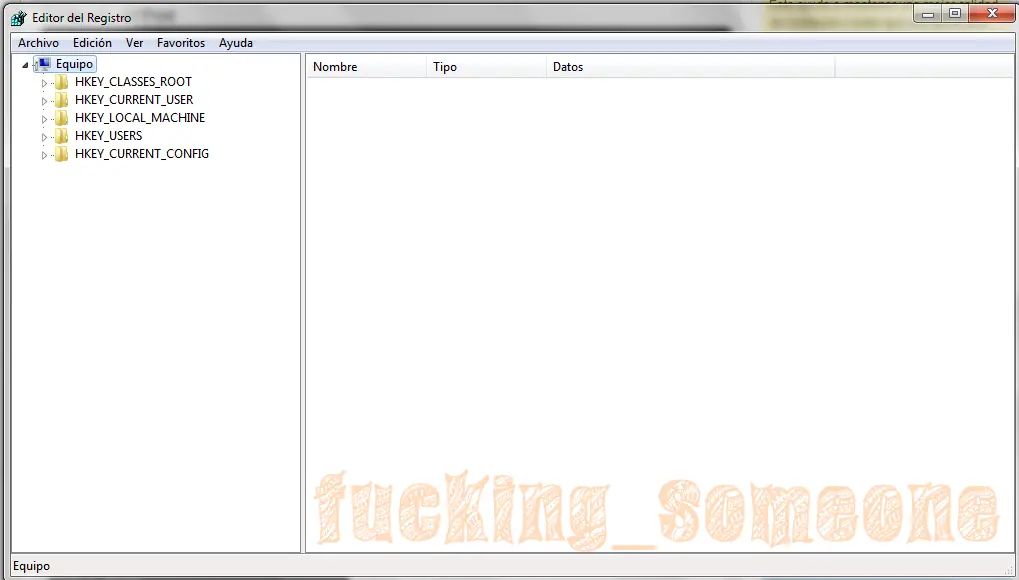Expand the HKEY_CURRENT_CONFIG key
1019x580 pixels.
pos(44,155)
